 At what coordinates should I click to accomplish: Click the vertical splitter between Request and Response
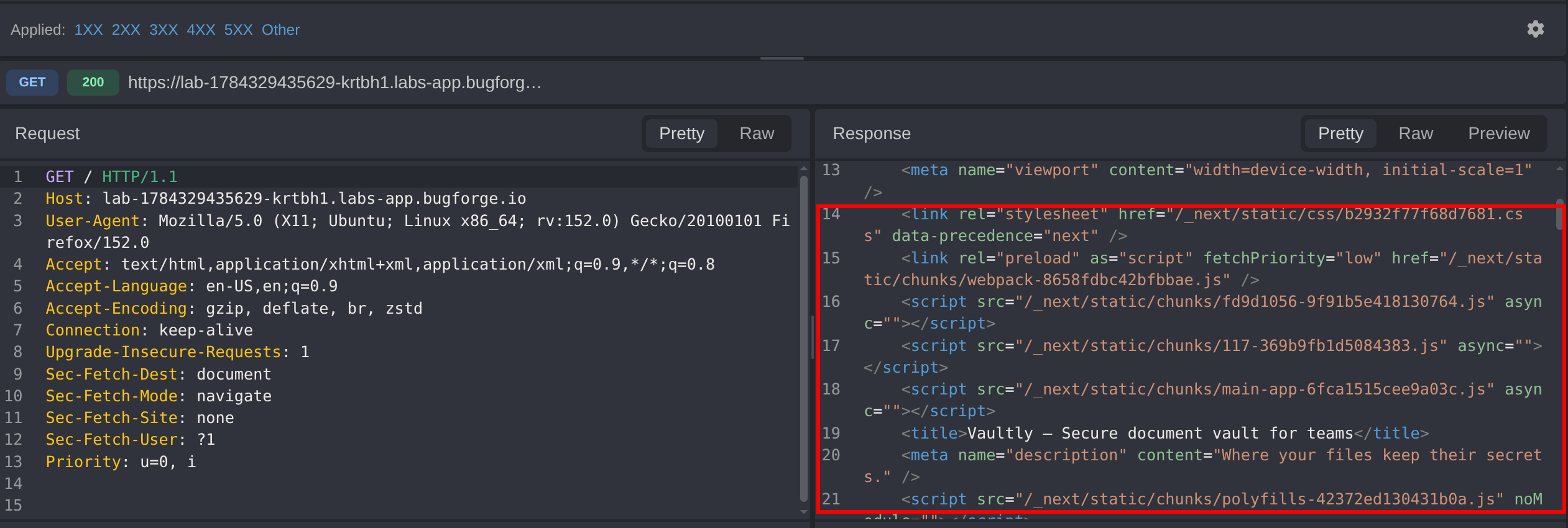pos(812,339)
